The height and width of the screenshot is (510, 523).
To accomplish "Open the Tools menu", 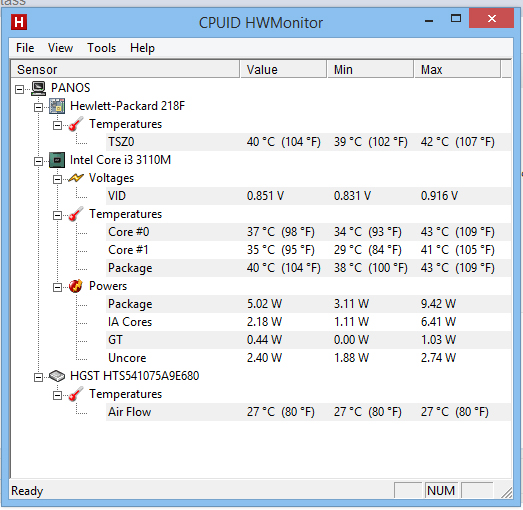I will [101, 48].
